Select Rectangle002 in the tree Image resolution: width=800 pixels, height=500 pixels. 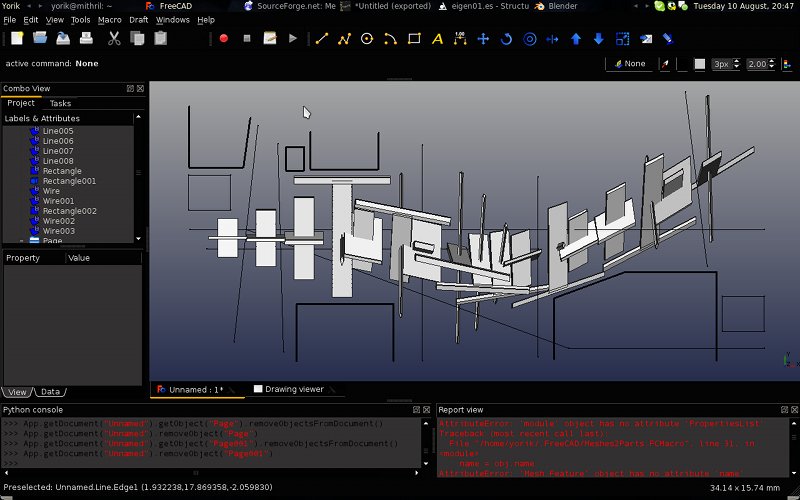tap(69, 211)
